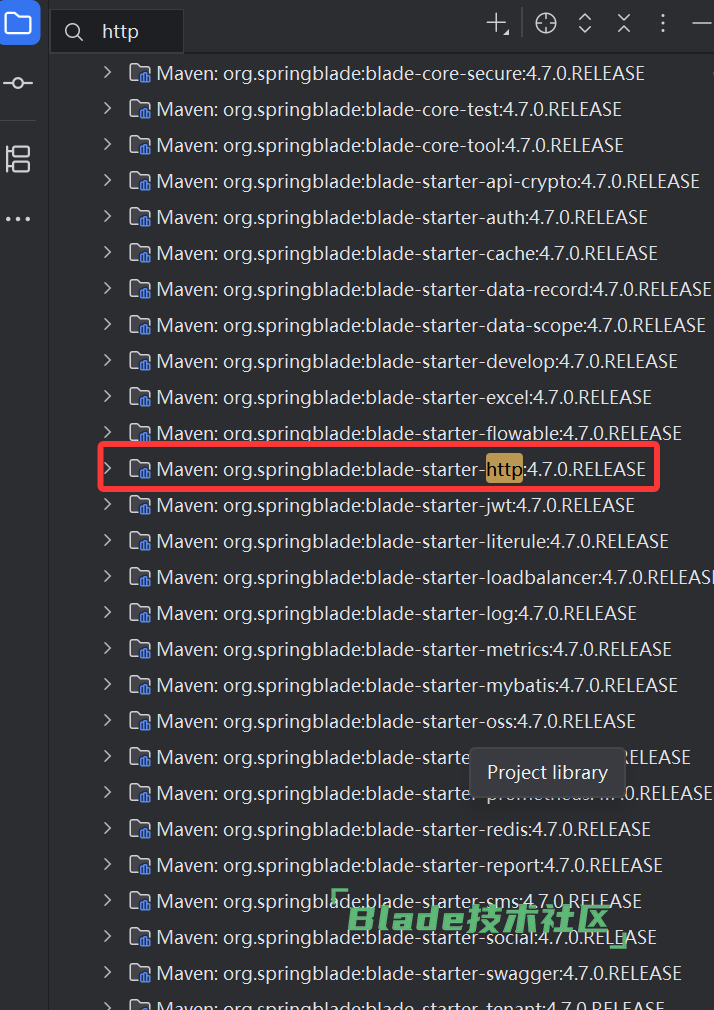Open the Commit tool window
This screenshot has height=1010, width=714.
click(19, 83)
